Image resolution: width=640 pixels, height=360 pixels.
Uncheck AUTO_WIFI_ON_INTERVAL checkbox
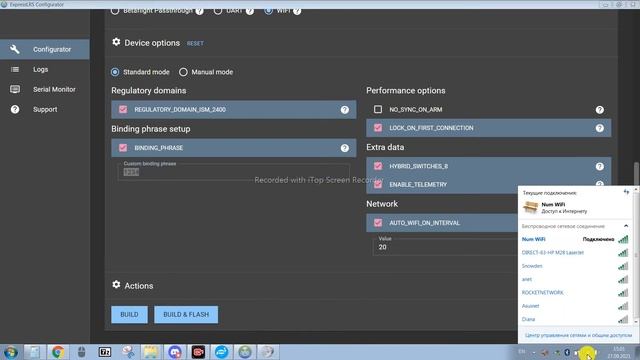click(x=378, y=223)
